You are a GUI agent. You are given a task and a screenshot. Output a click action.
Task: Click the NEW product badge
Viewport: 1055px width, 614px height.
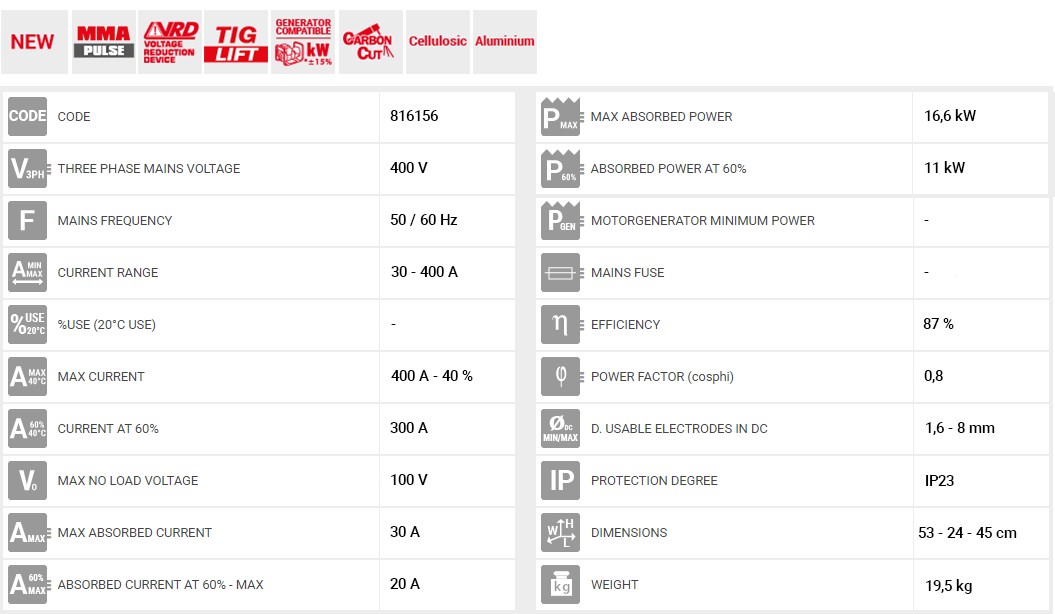pyautogui.click(x=34, y=42)
